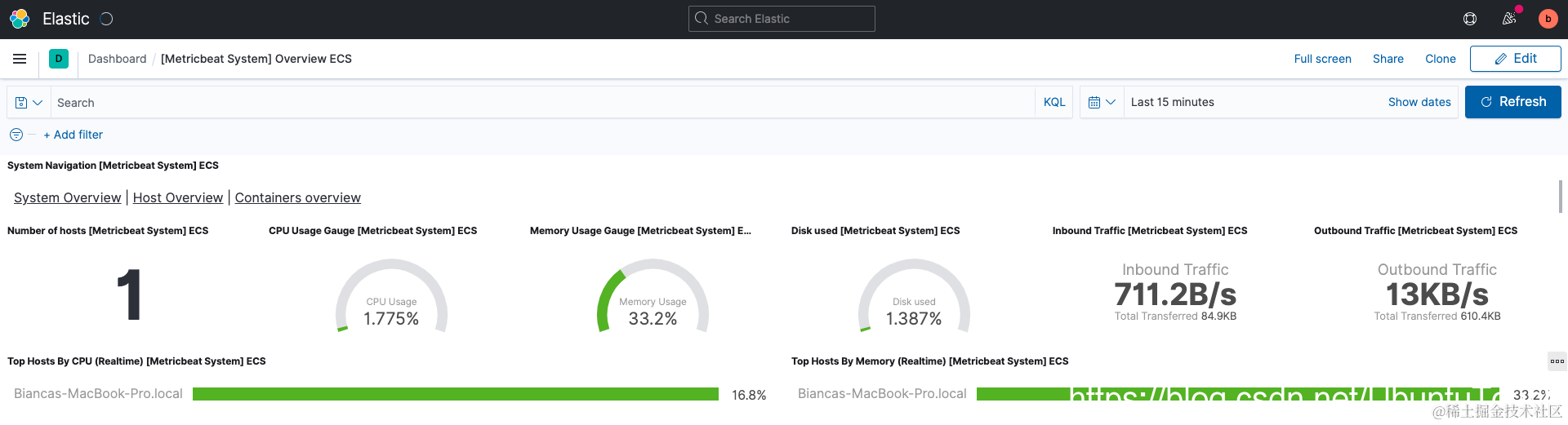Viewport: 1568px width, 425px height.
Task: Open the help menu lifebuoy icon
Action: click(1470, 19)
